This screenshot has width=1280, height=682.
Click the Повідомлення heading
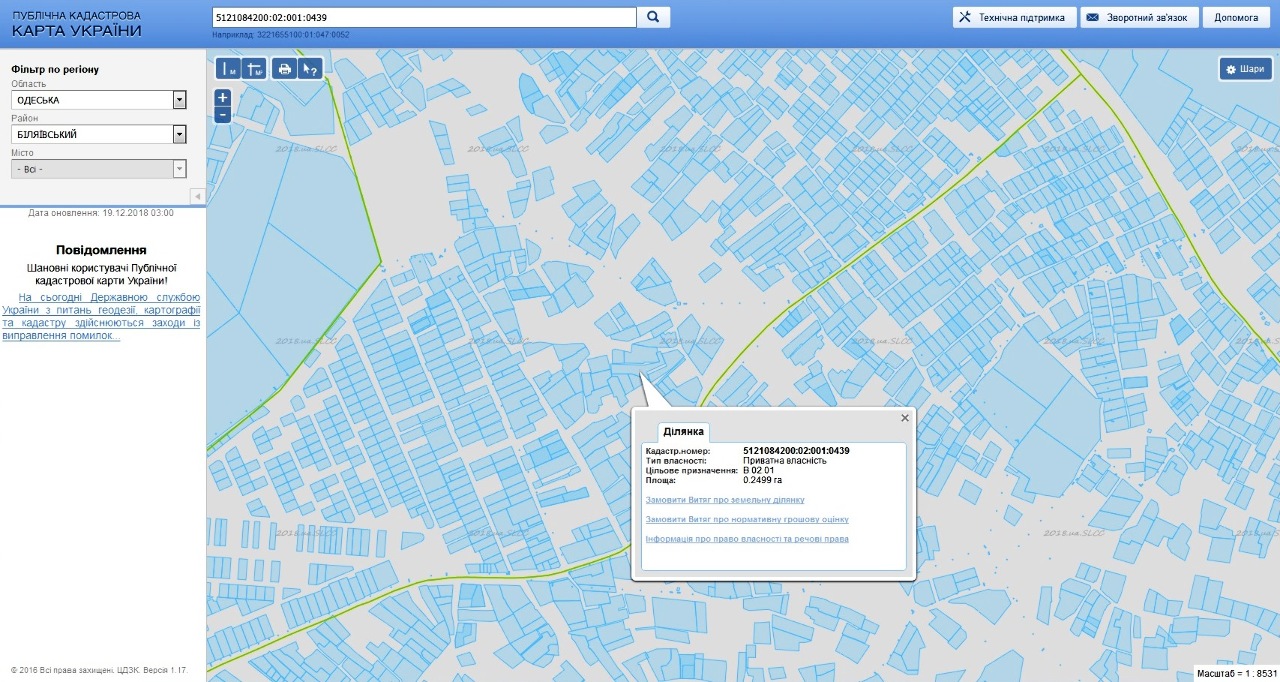[x=102, y=250]
